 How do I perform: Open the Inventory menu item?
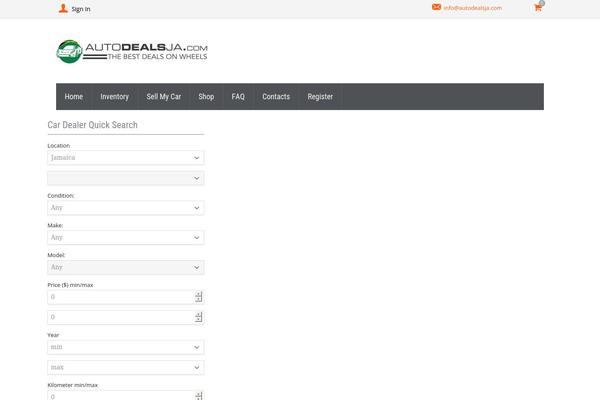click(x=114, y=96)
